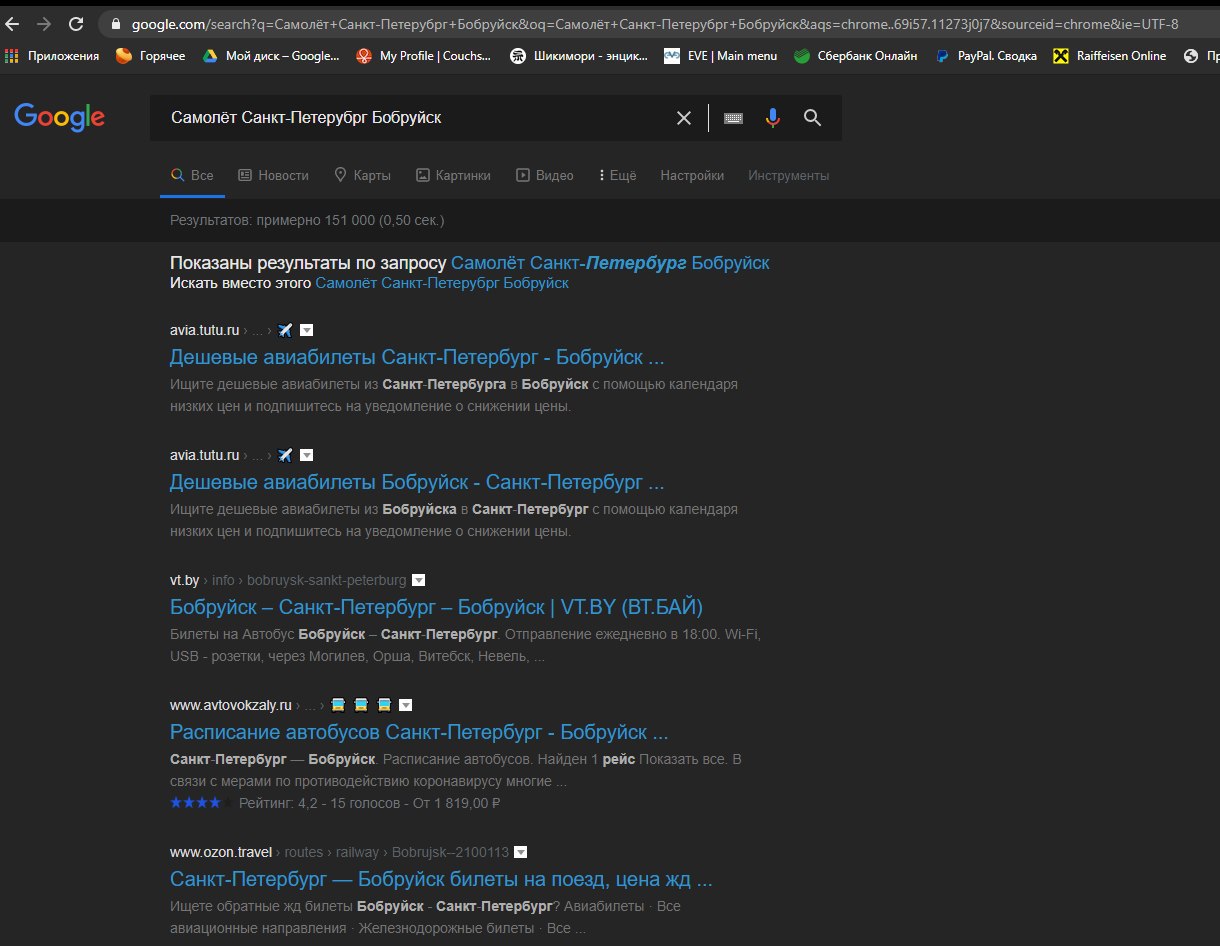Click the www.ozon.travel site address

221,852
